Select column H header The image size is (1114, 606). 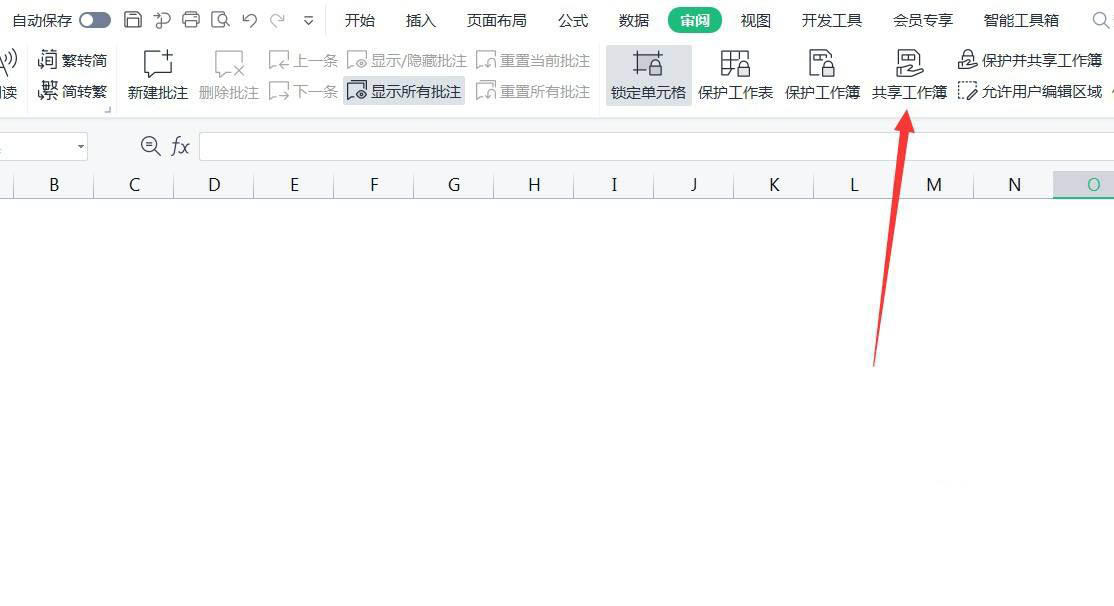[534, 185]
